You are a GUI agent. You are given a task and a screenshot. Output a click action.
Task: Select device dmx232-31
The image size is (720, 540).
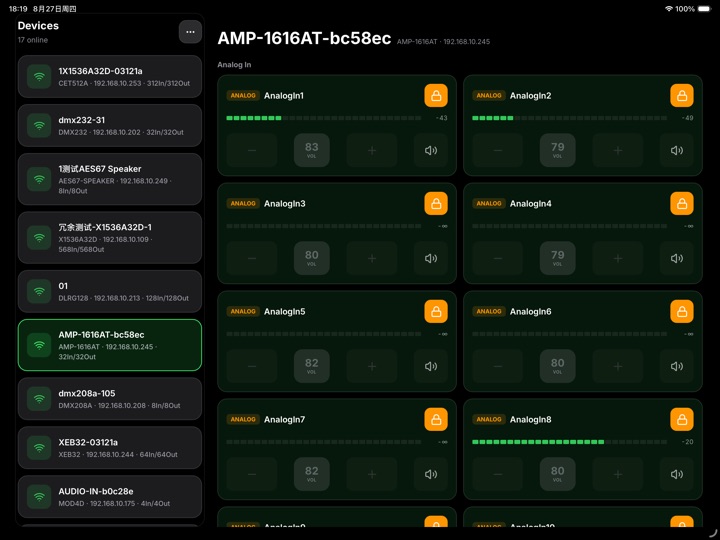pos(110,125)
